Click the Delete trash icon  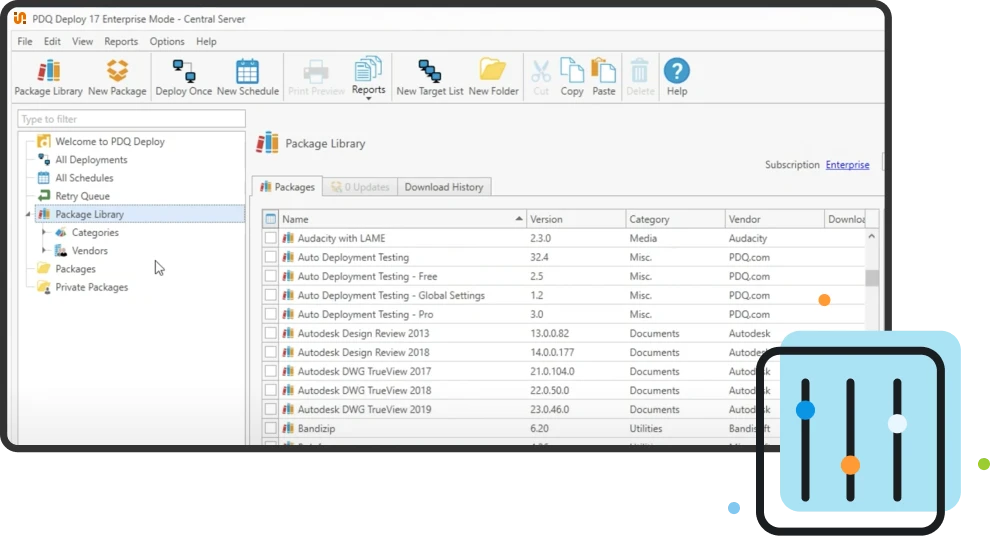[640, 71]
